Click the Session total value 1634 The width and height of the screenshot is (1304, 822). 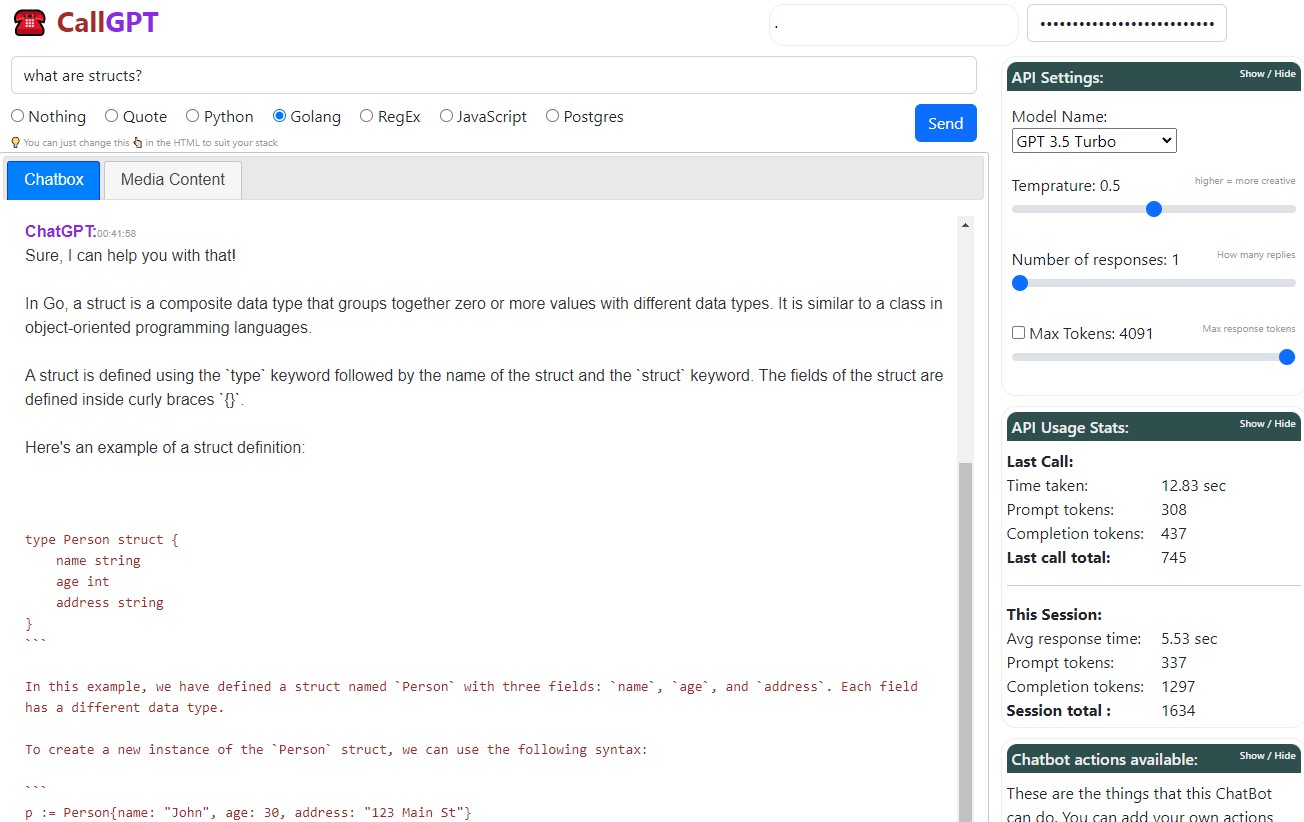pyautogui.click(x=1178, y=711)
